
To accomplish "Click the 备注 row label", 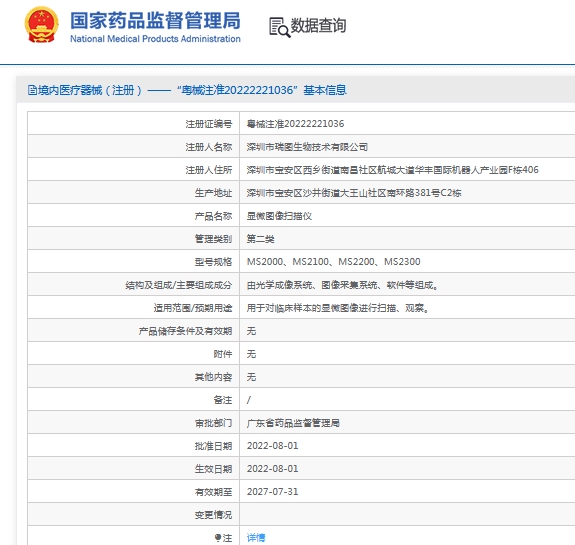I will point(223,400).
